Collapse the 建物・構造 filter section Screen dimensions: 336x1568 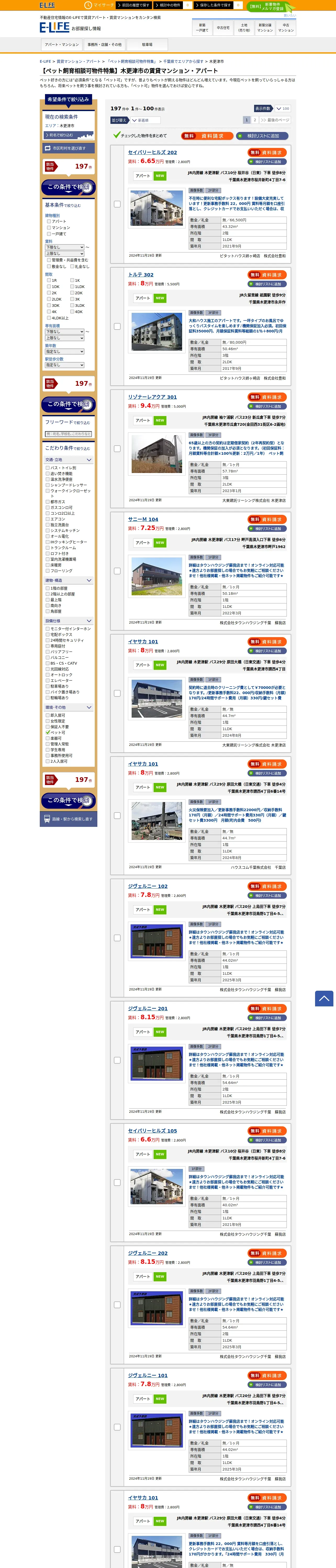point(68,580)
